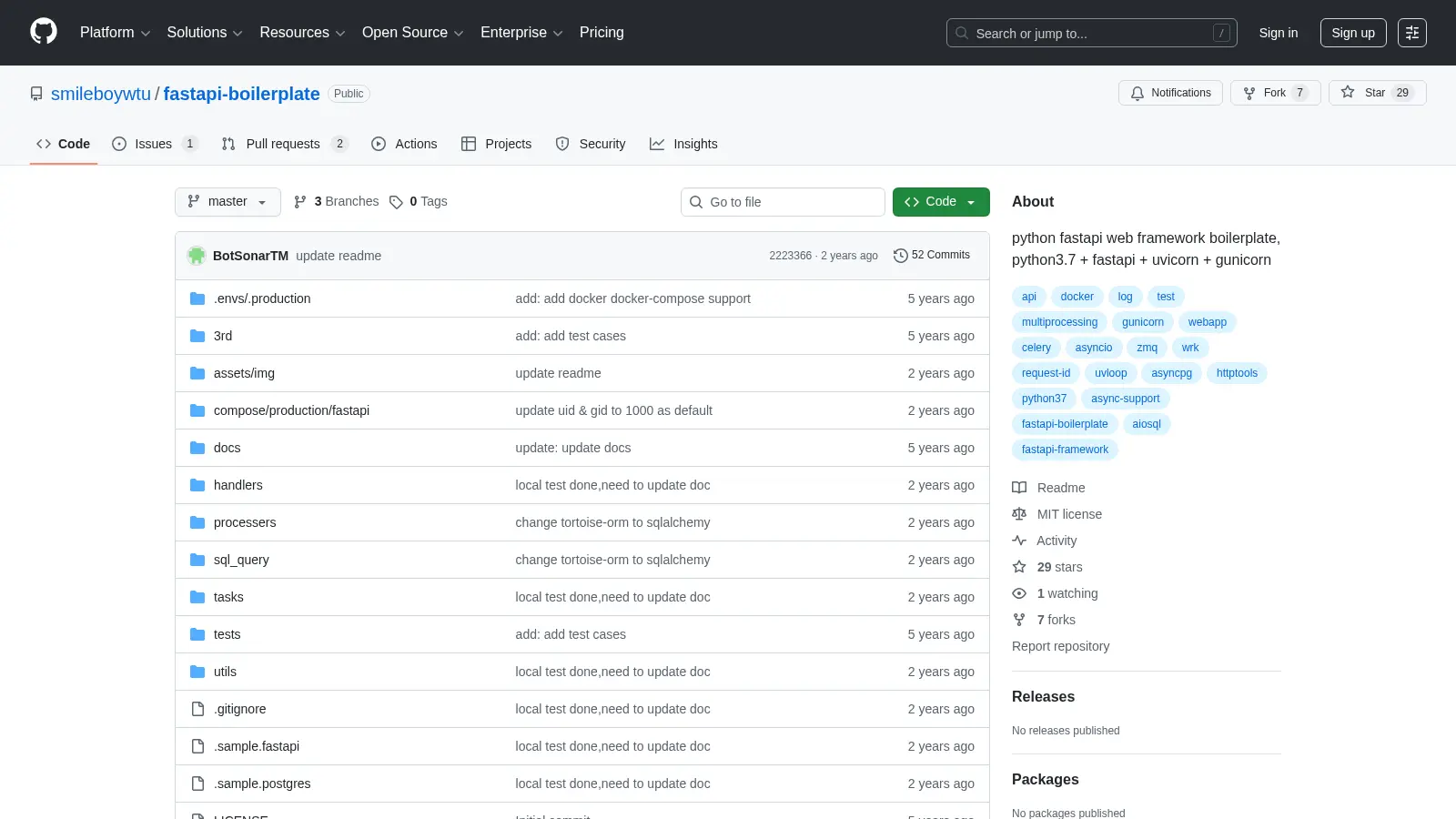The width and height of the screenshot is (1456, 819).
Task: Click the 'update readme' latest commit message
Action: pyautogui.click(x=339, y=256)
